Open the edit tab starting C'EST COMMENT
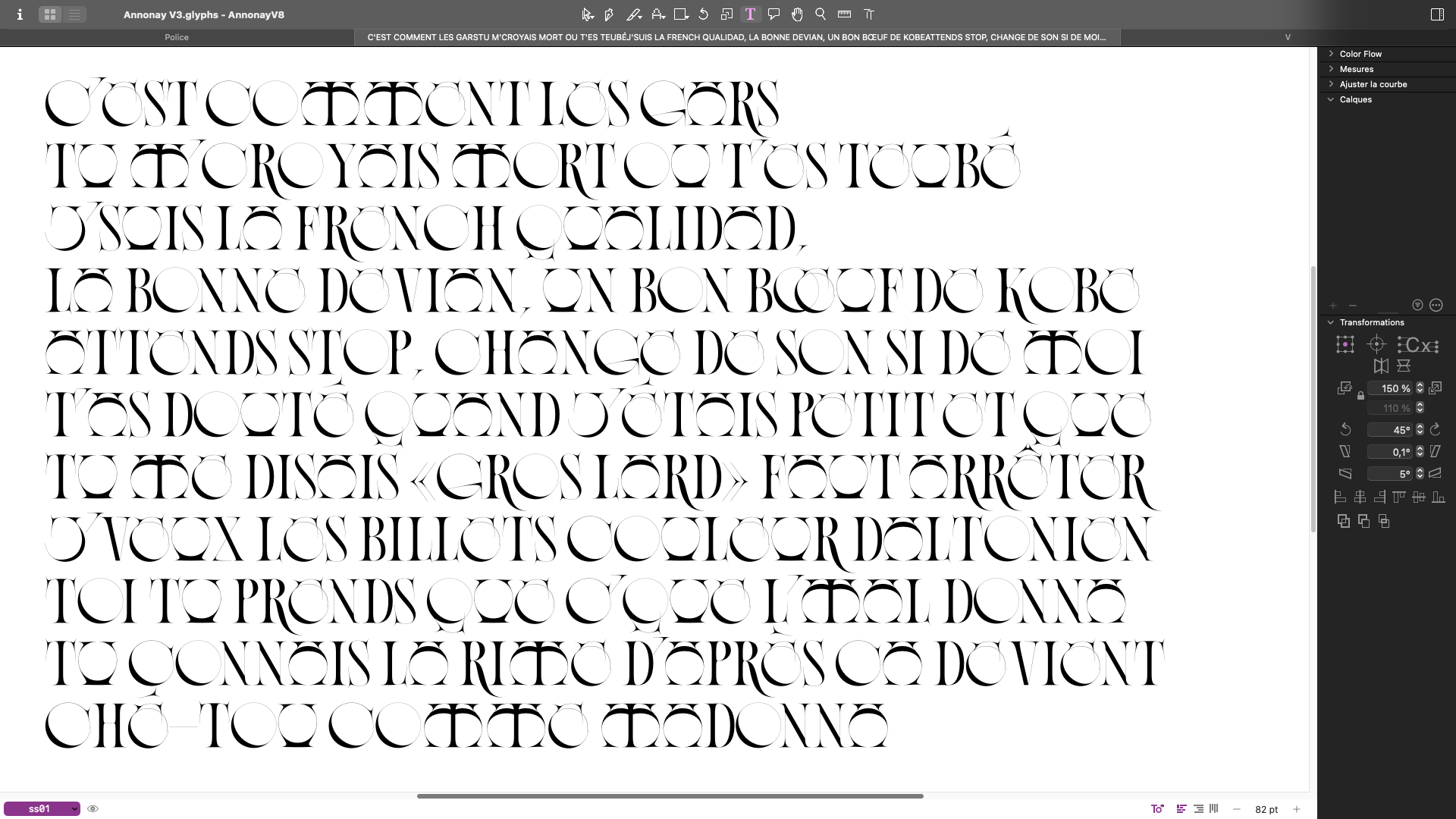 [x=736, y=37]
